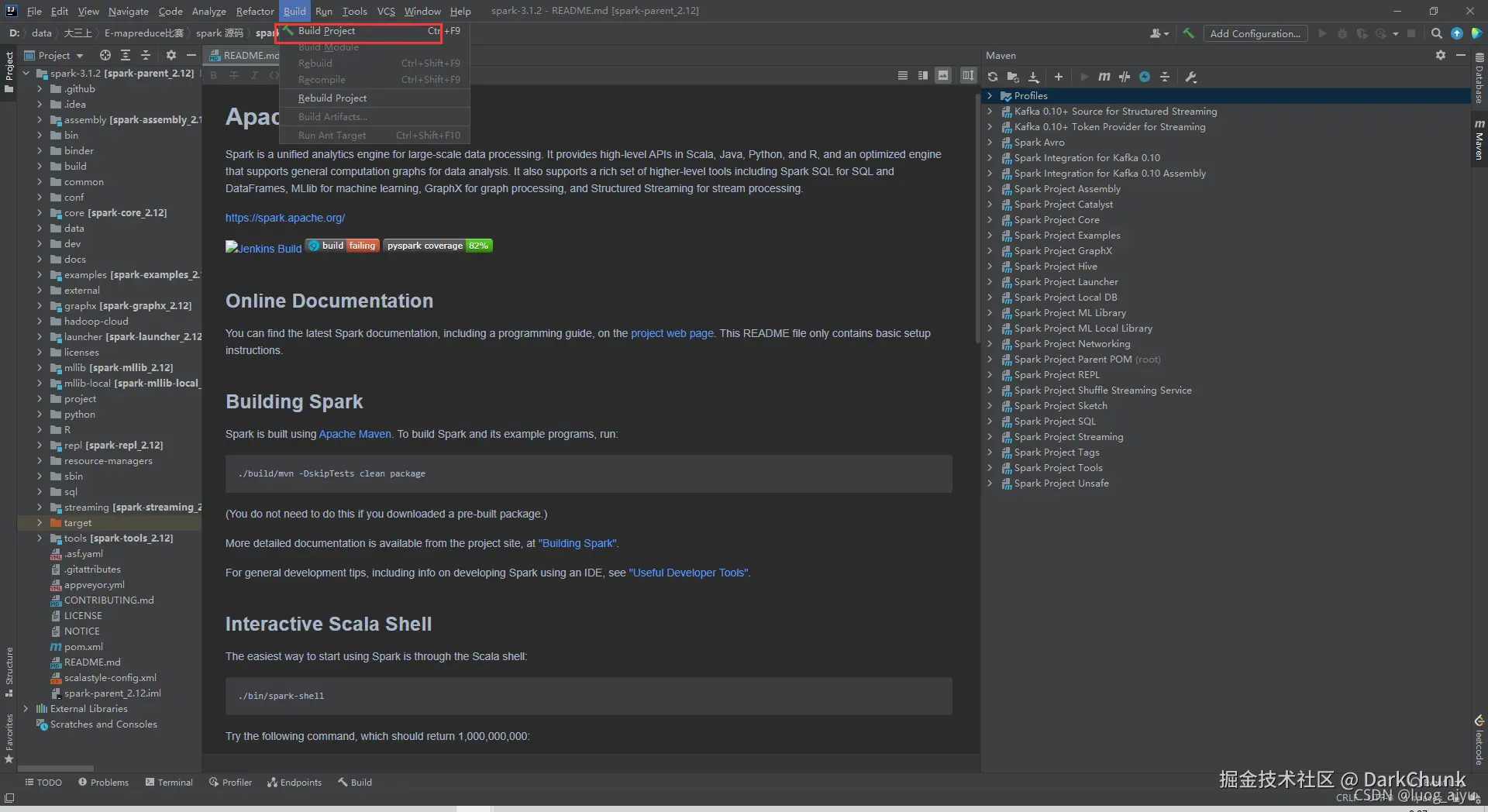
Task: Toggle Maven skip tests mode
Action: [x=1145, y=77]
